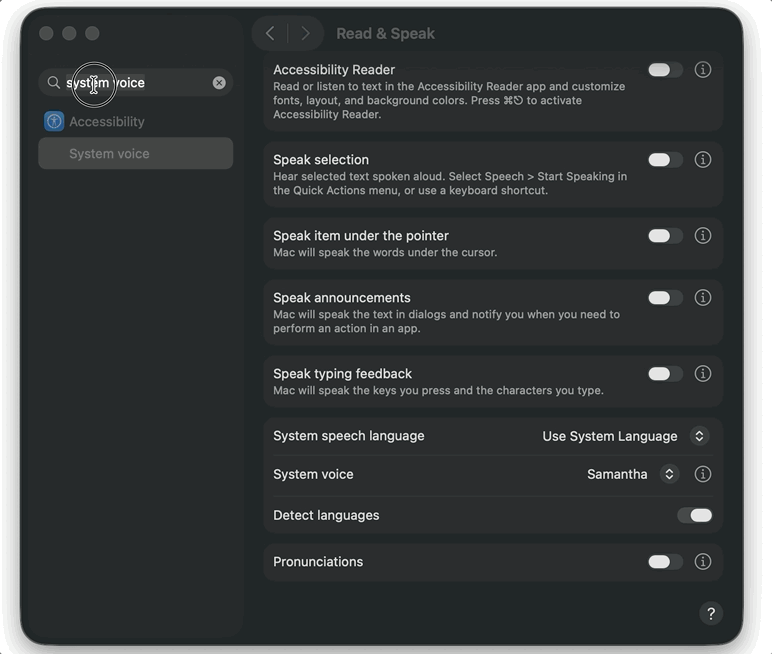
Task: Click the Read & Speak title
Action: (x=385, y=33)
